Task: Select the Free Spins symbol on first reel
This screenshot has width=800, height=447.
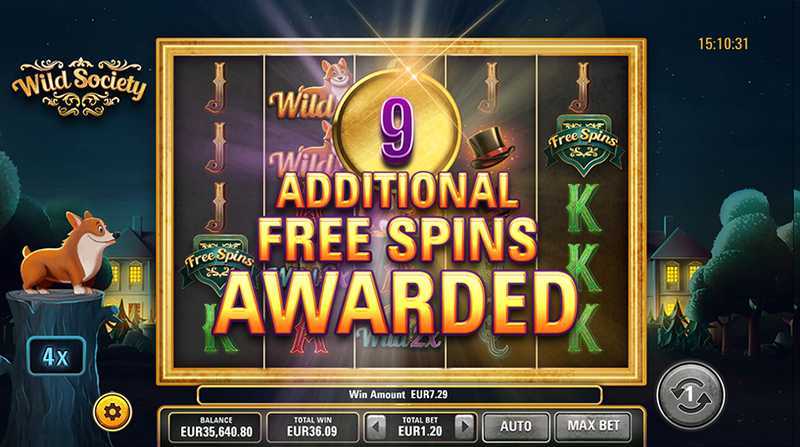Action: [218, 261]
